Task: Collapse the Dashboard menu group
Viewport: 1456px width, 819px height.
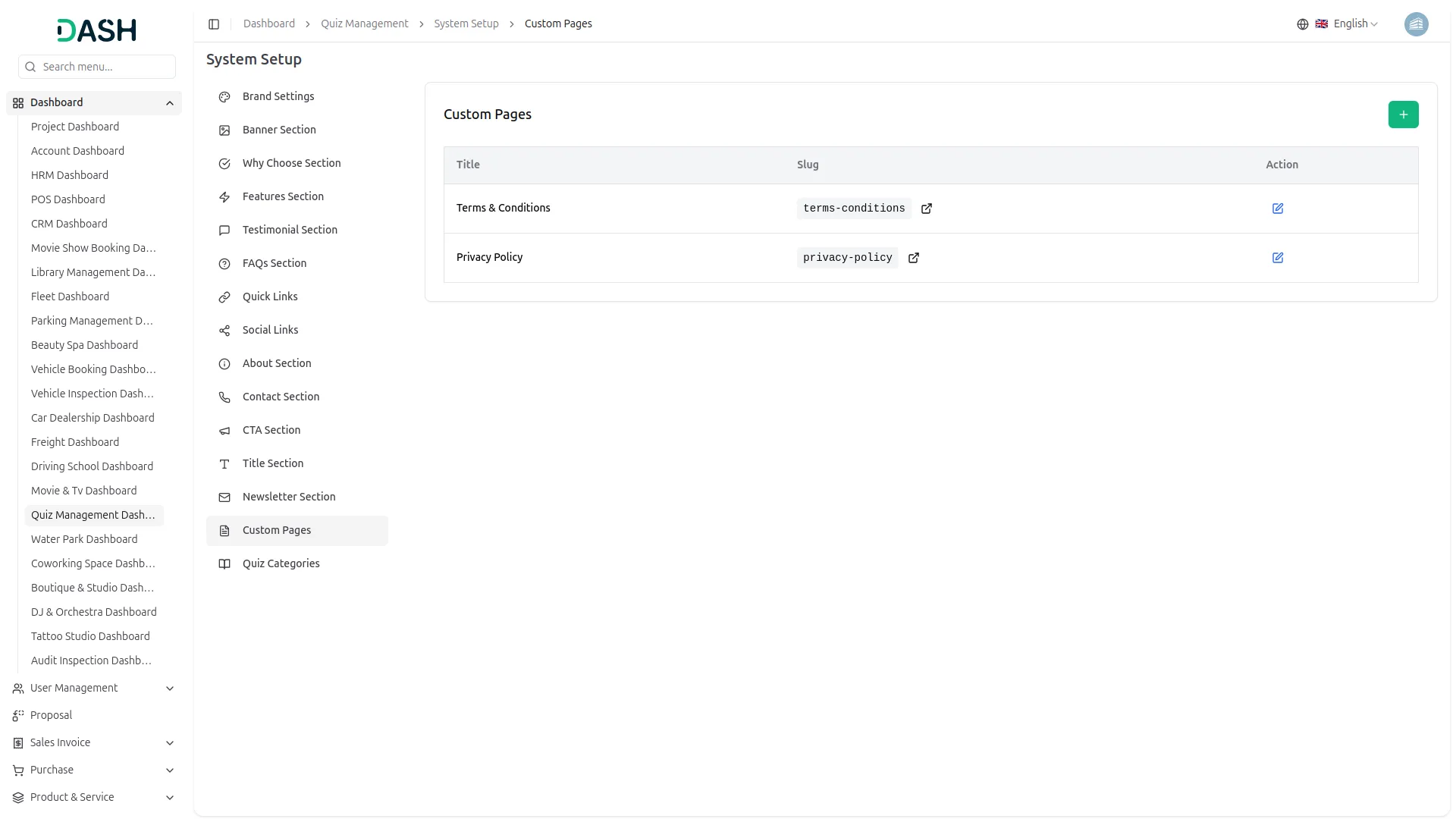Action: pyautogui.click(x=170, y=103)
